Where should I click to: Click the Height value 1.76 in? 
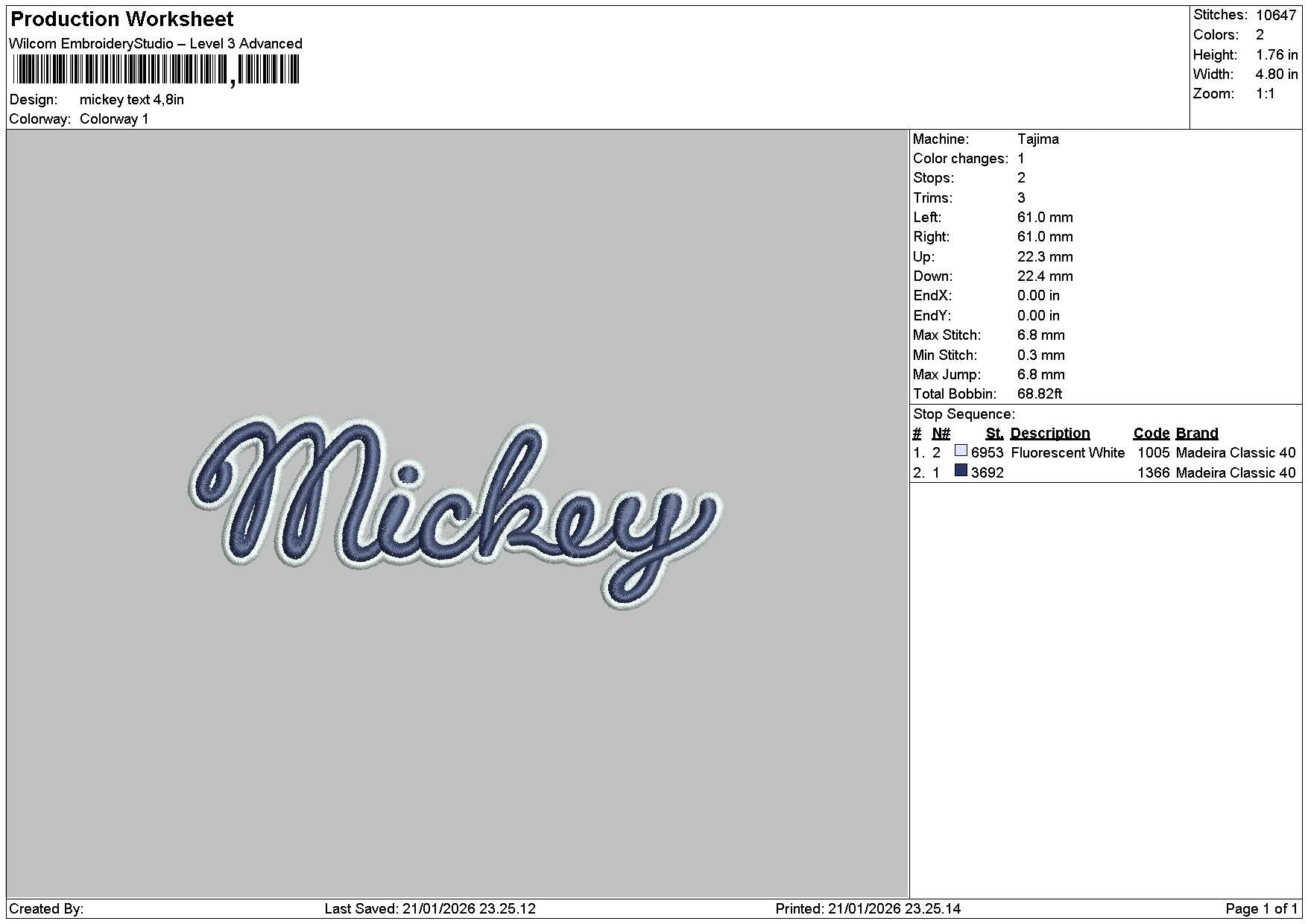[1277, 54]
